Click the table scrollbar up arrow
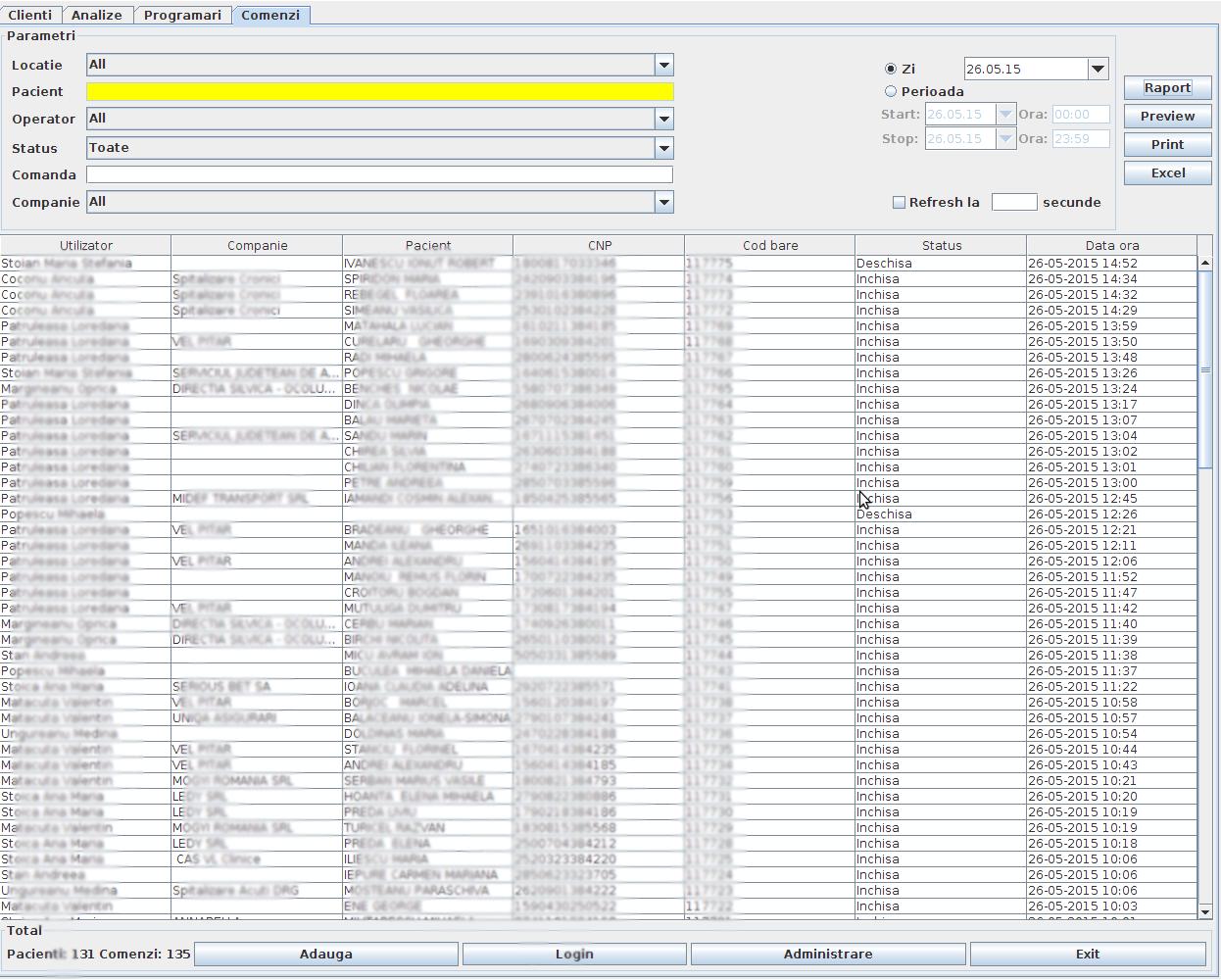The width and height of the screenshot is (1221, 980). pos(1205,264)
